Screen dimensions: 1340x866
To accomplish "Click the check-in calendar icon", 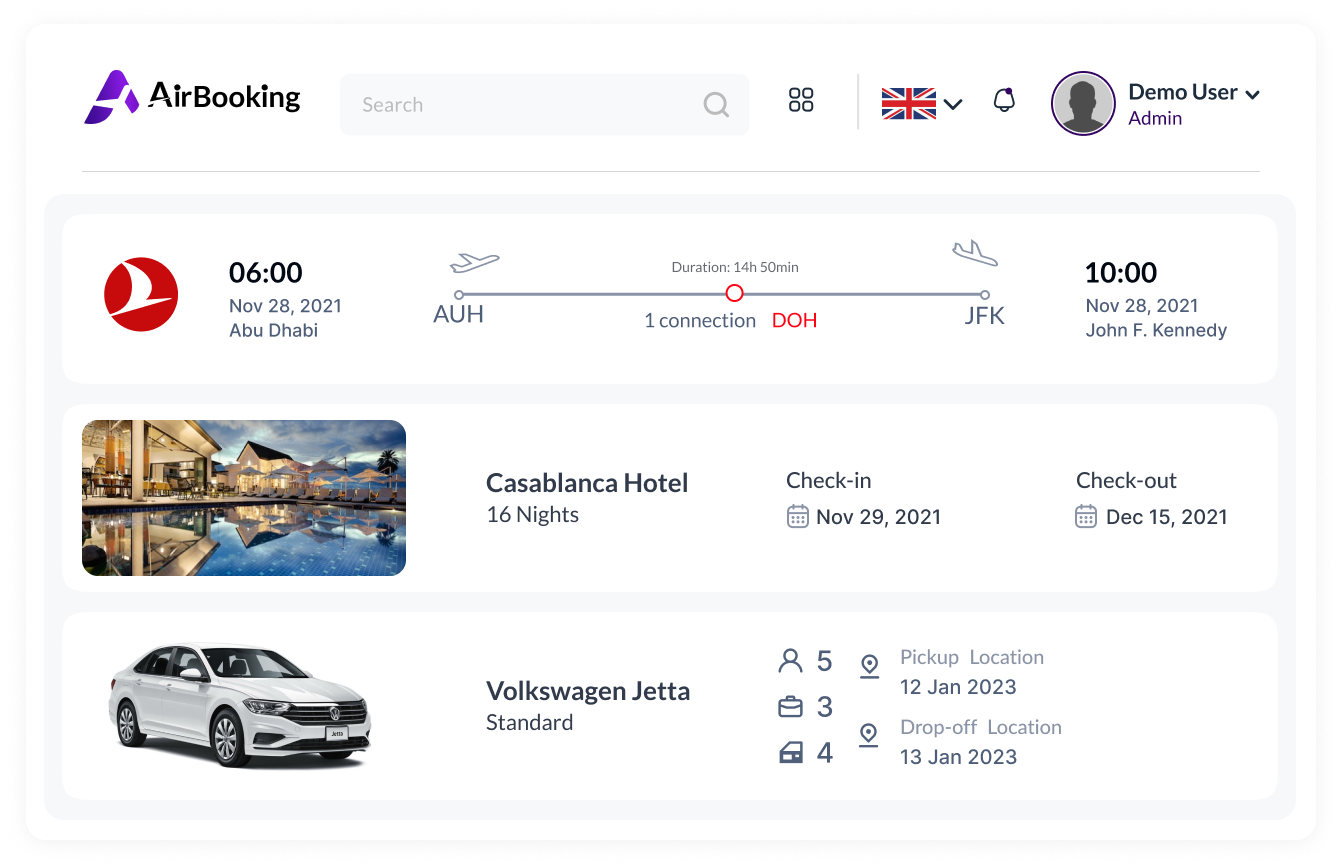I will pyautogui.click(x=797, y=516).
